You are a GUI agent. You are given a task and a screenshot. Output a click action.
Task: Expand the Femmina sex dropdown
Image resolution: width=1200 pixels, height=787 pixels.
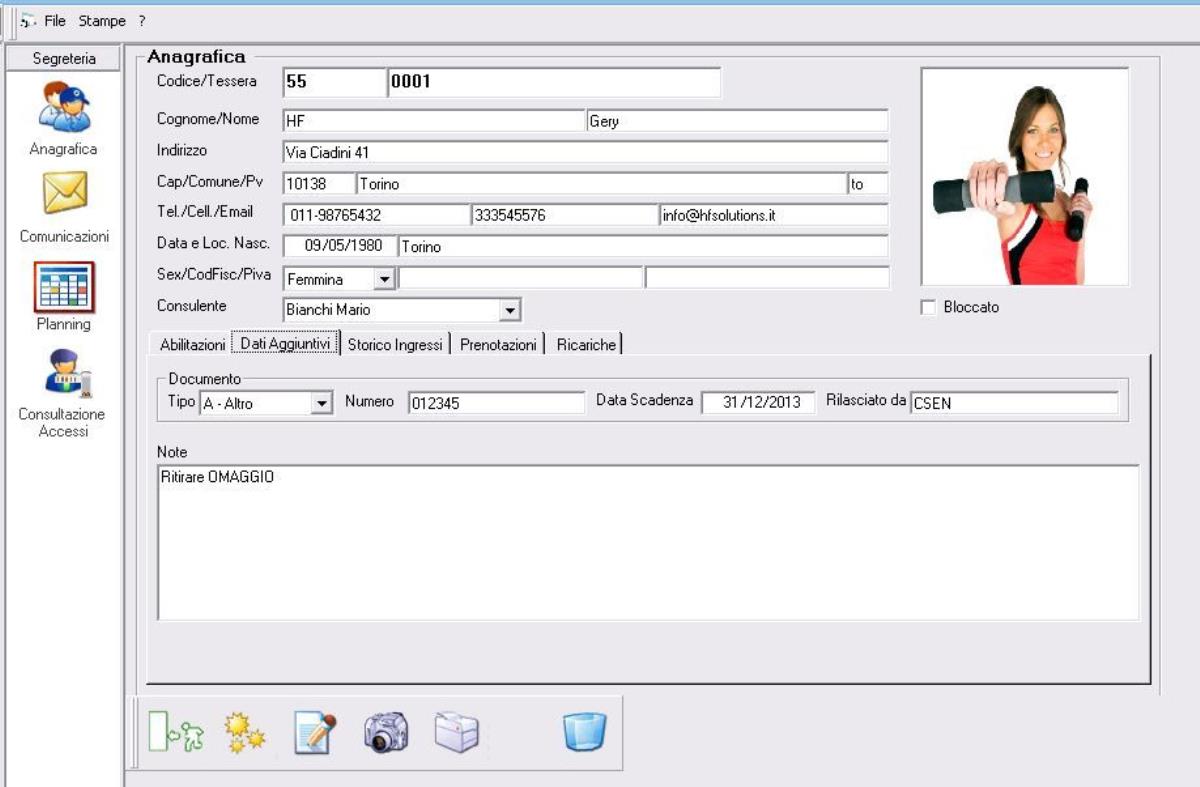(x=385, y=279)
